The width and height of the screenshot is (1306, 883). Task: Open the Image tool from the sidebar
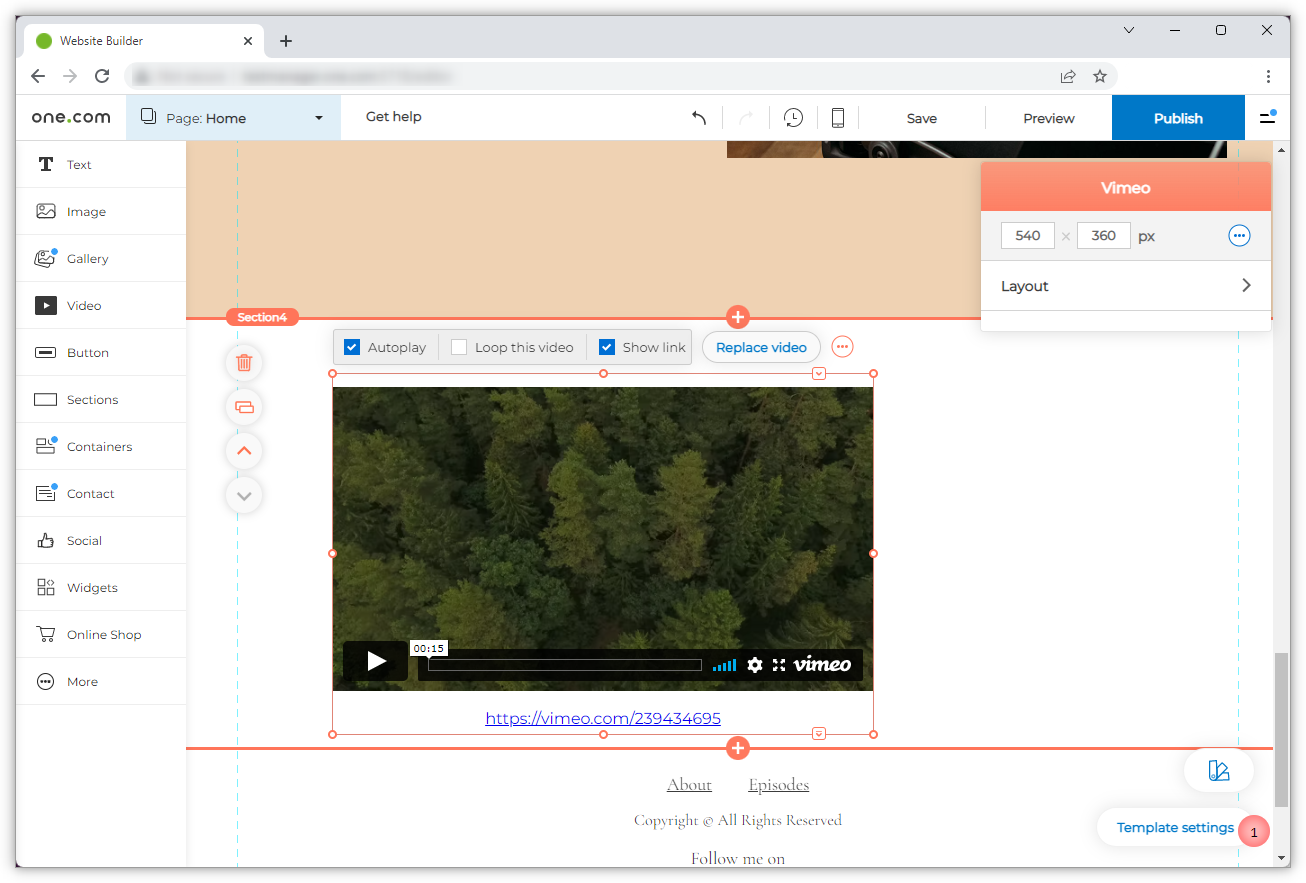click(x=86, y=211)
